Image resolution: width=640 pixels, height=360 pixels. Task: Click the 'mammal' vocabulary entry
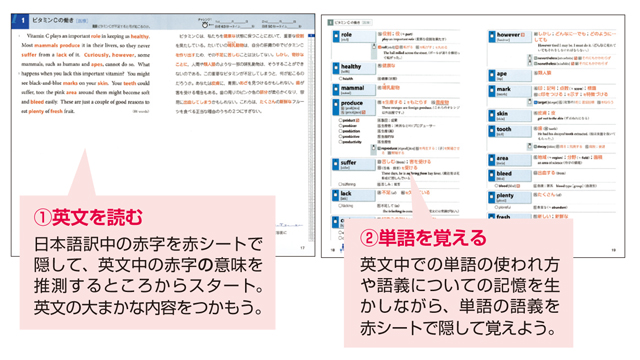tap(354, 89)
